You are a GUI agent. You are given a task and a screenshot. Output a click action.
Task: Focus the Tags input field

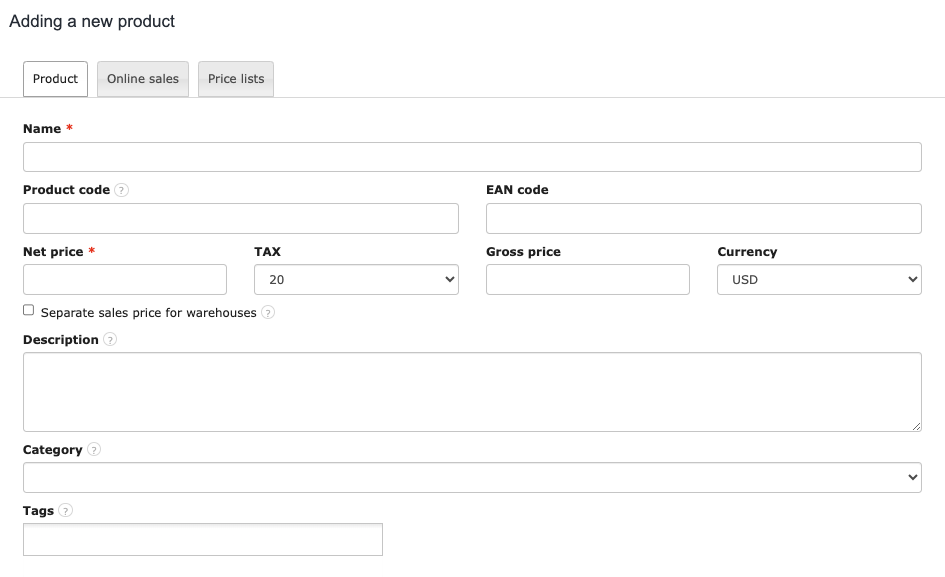click(x=203, y=540)
